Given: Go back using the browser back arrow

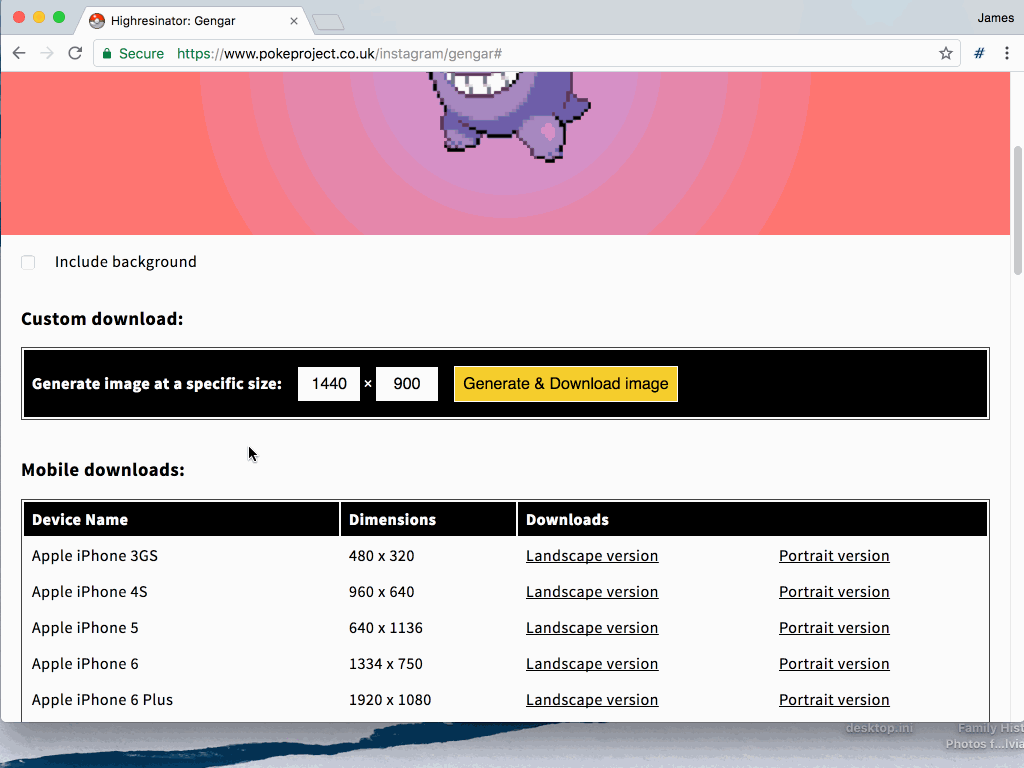Looking at the screenshot, I should (19, 54).
